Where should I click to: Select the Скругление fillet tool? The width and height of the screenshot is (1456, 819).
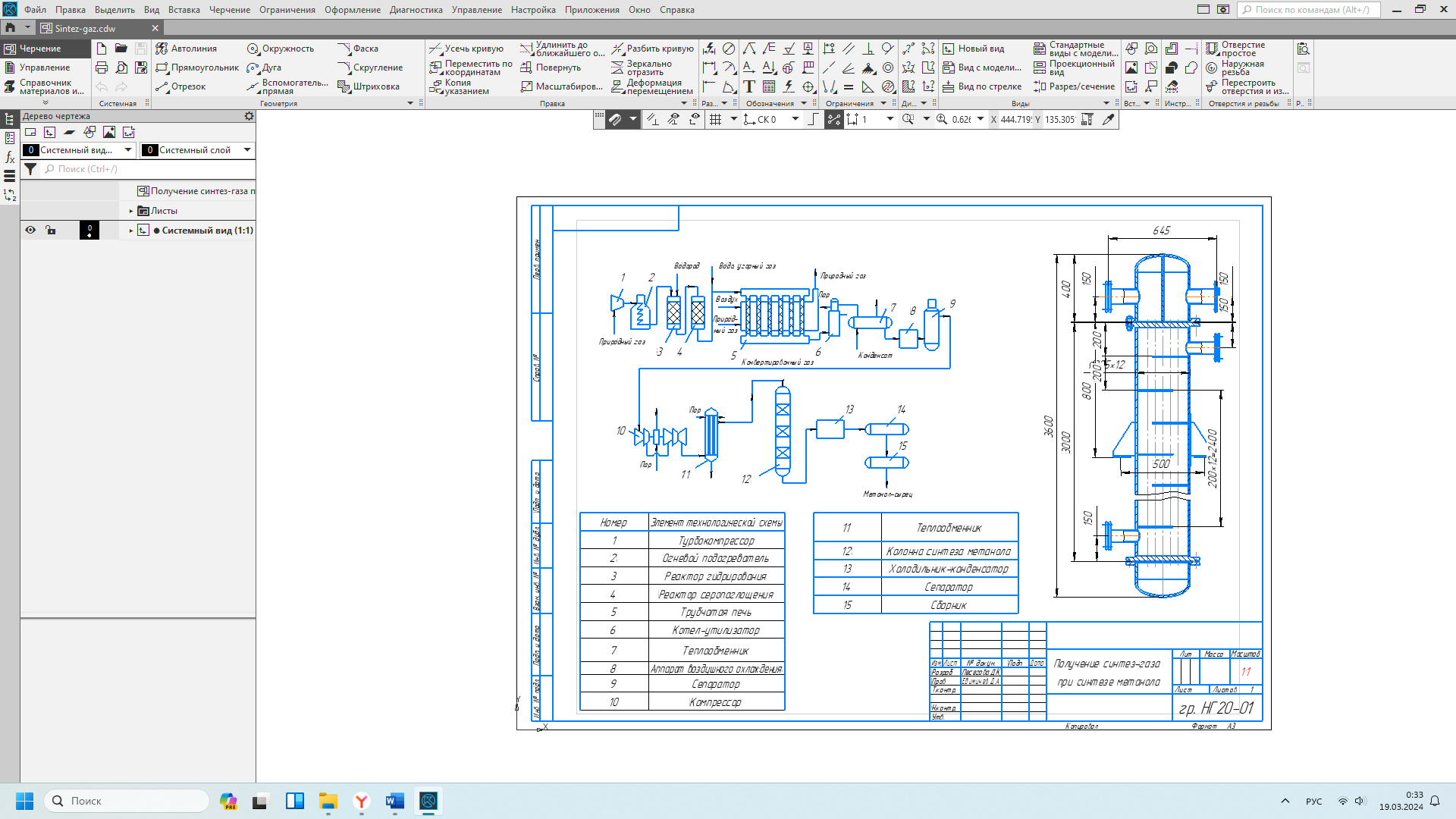370,67
